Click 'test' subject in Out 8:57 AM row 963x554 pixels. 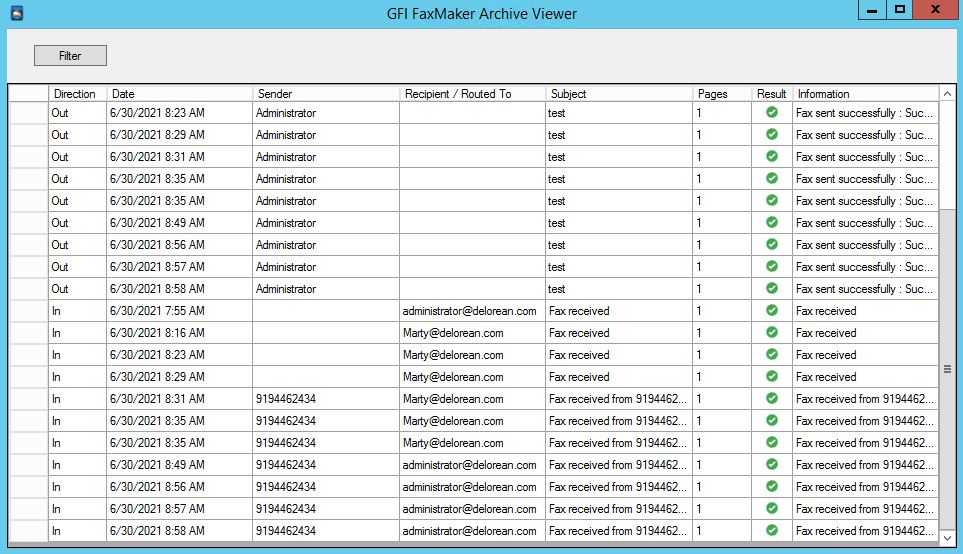click(556, 267)
